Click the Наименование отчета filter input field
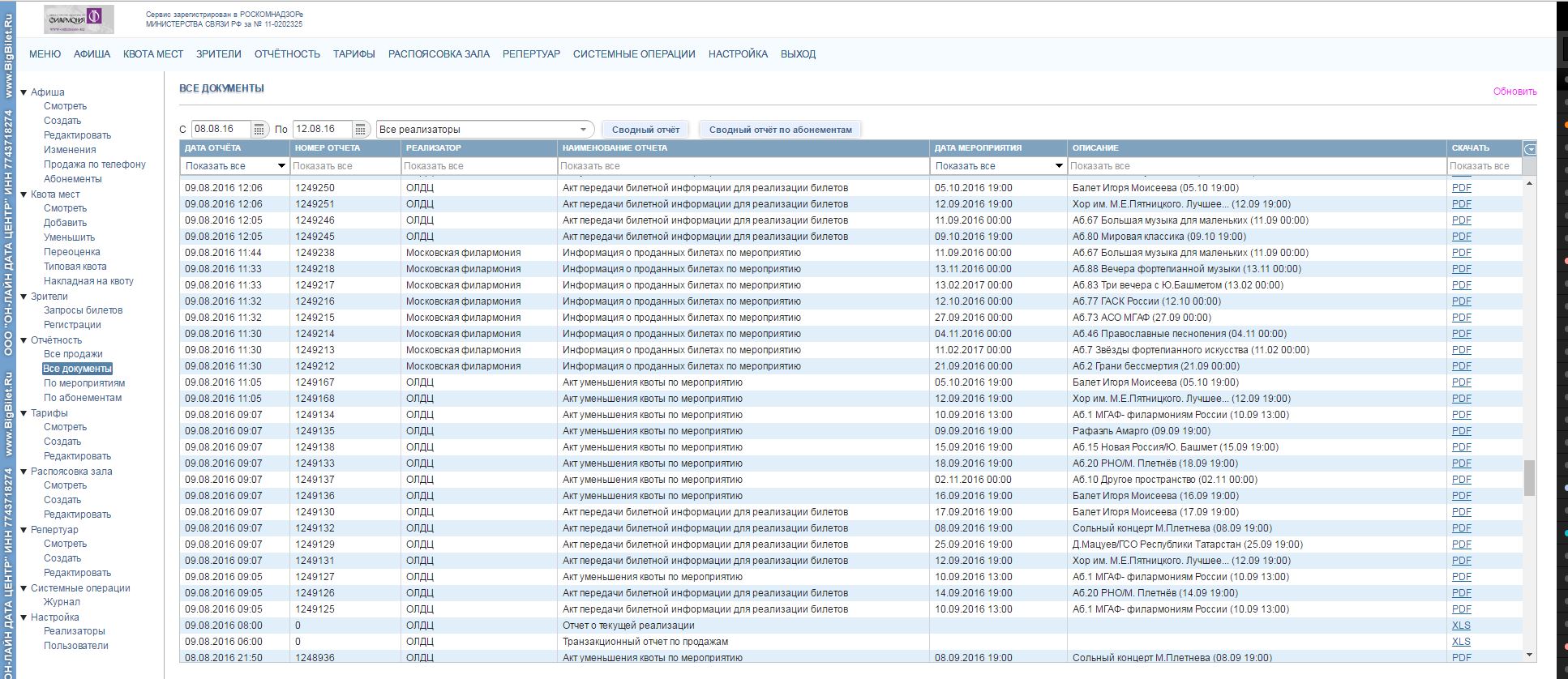 coord(743,166)
